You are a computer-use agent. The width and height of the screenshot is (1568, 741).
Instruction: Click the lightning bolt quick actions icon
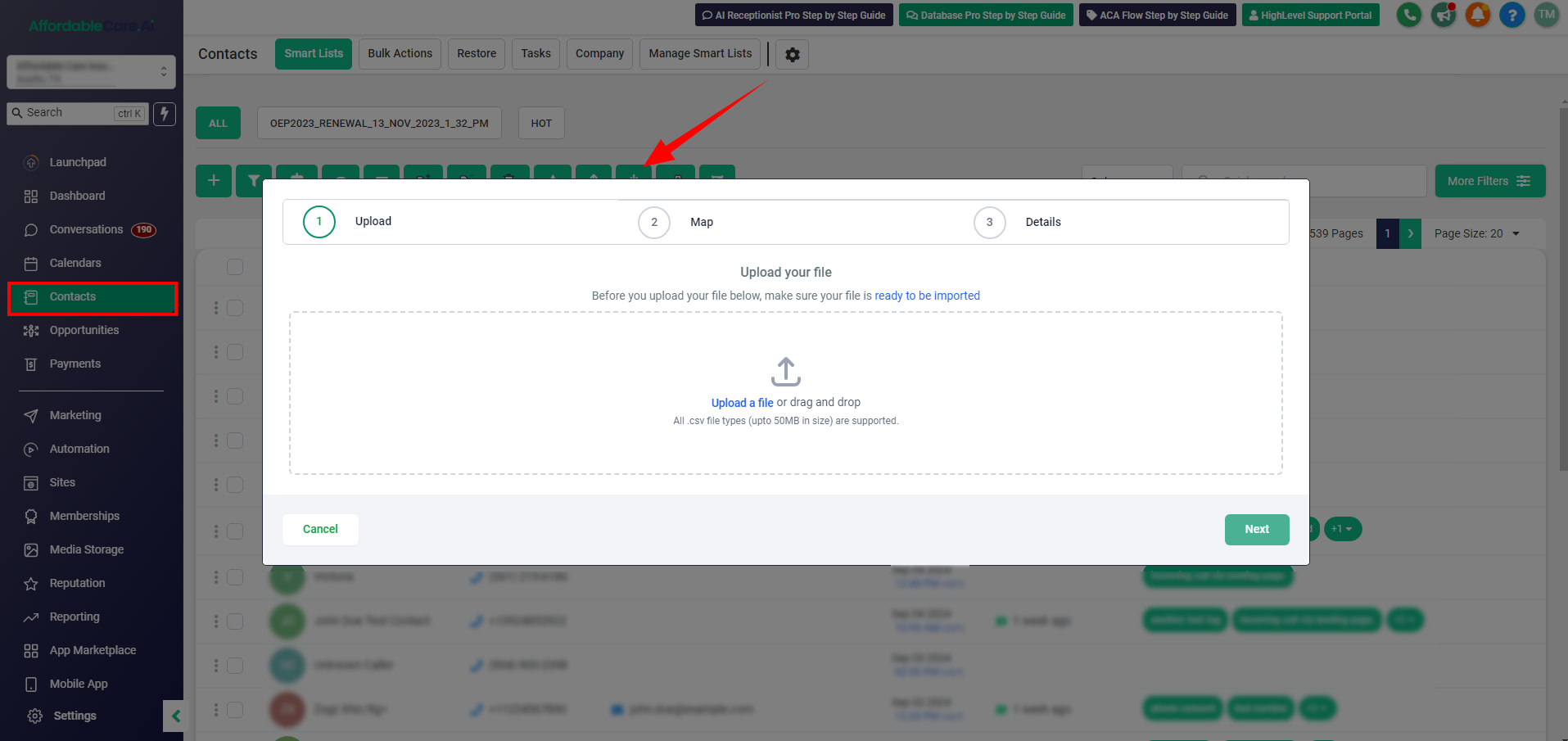pyautogui.click(x=165, y=114)
